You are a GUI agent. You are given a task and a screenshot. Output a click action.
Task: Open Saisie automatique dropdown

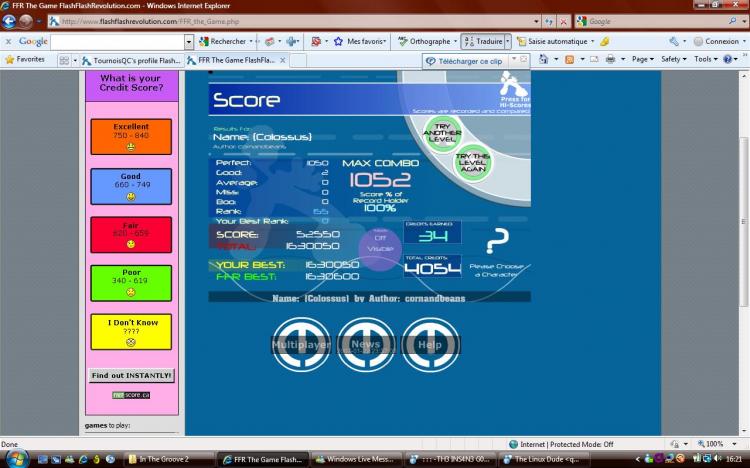(x=593, y=42)
